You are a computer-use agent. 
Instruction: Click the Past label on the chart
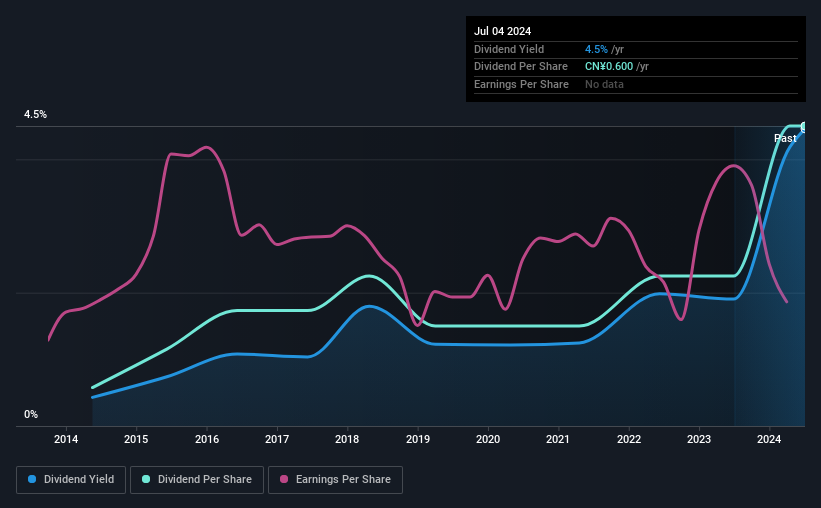pyautogui.click(x=785, y=138)
